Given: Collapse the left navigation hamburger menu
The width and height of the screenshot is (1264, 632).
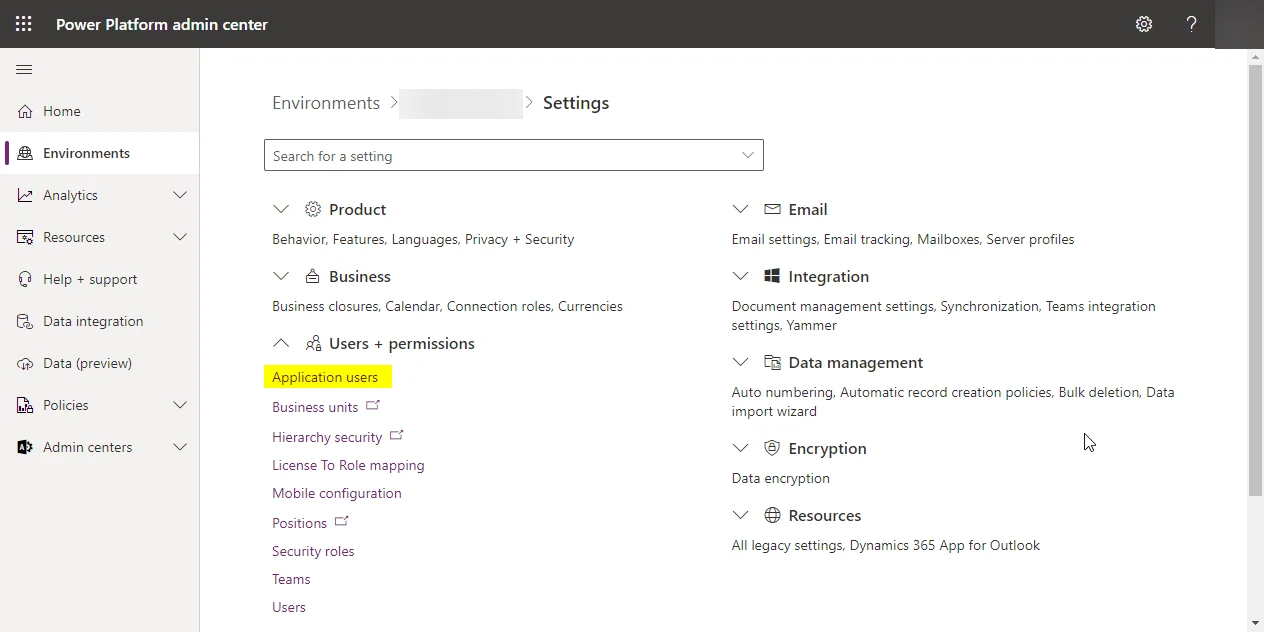Looking at the screenshot, I should coord(24,69).
